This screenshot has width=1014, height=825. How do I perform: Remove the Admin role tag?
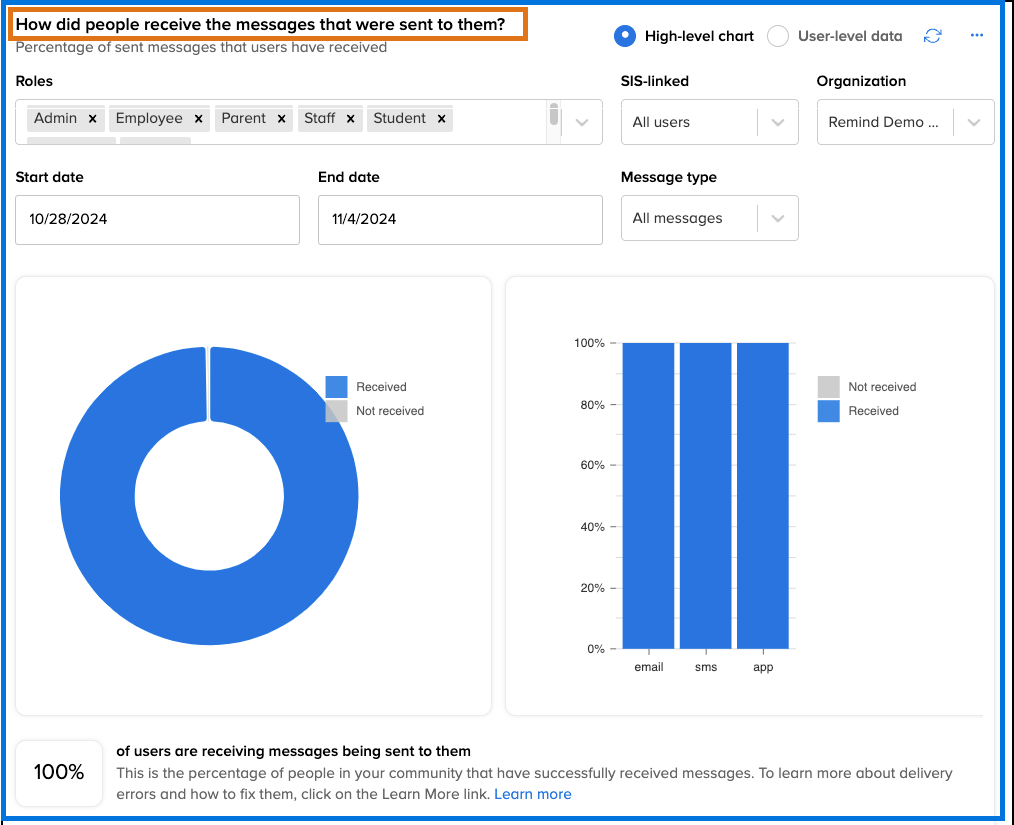click(92, 119)
